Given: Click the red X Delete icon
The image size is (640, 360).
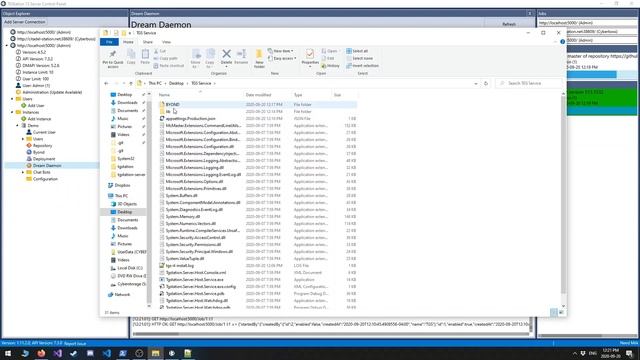Looking at the screenshot, I should (227, 54).
